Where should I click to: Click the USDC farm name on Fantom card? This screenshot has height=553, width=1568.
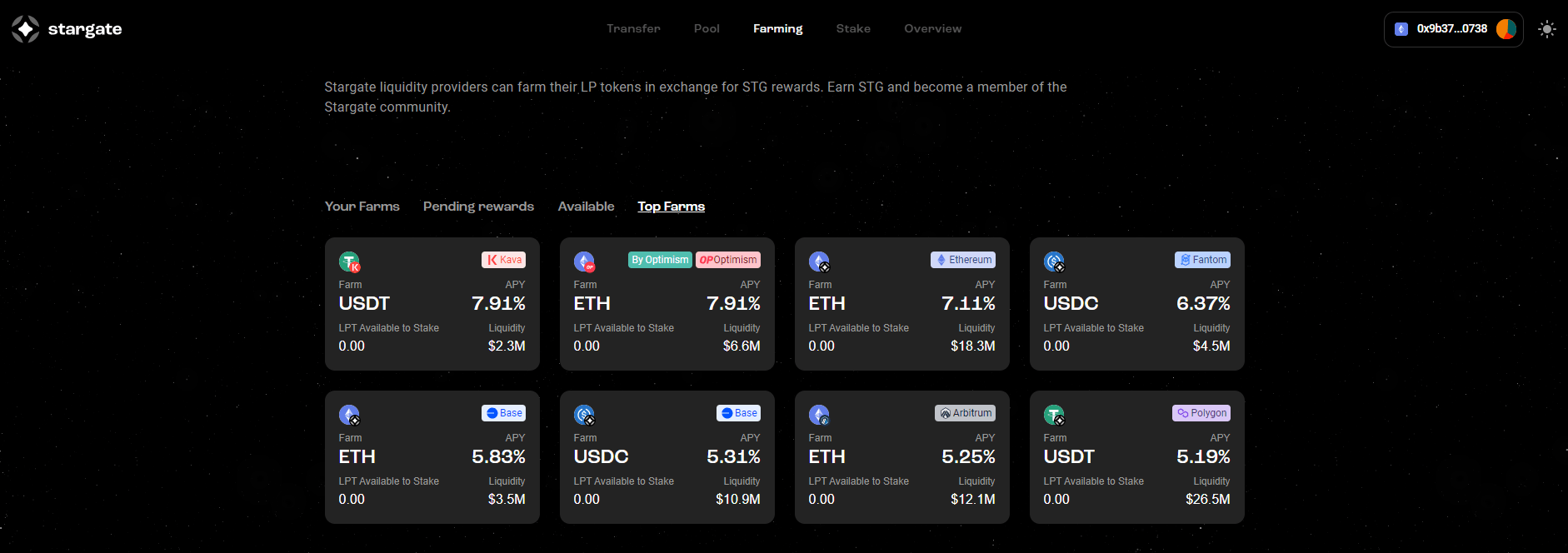pos(1071,303)
